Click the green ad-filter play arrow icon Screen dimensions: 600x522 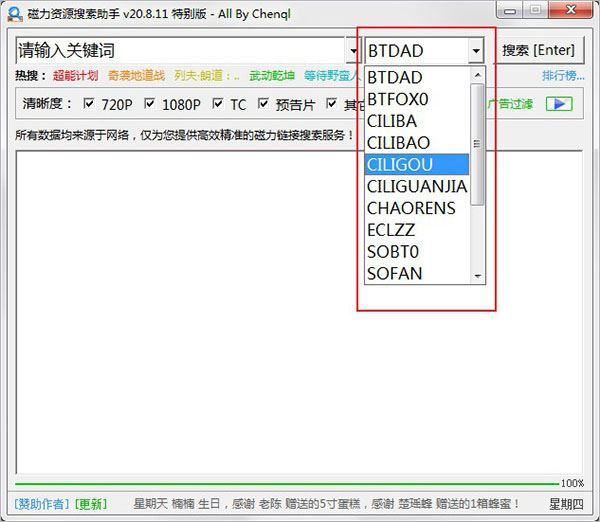coord(559,104)
